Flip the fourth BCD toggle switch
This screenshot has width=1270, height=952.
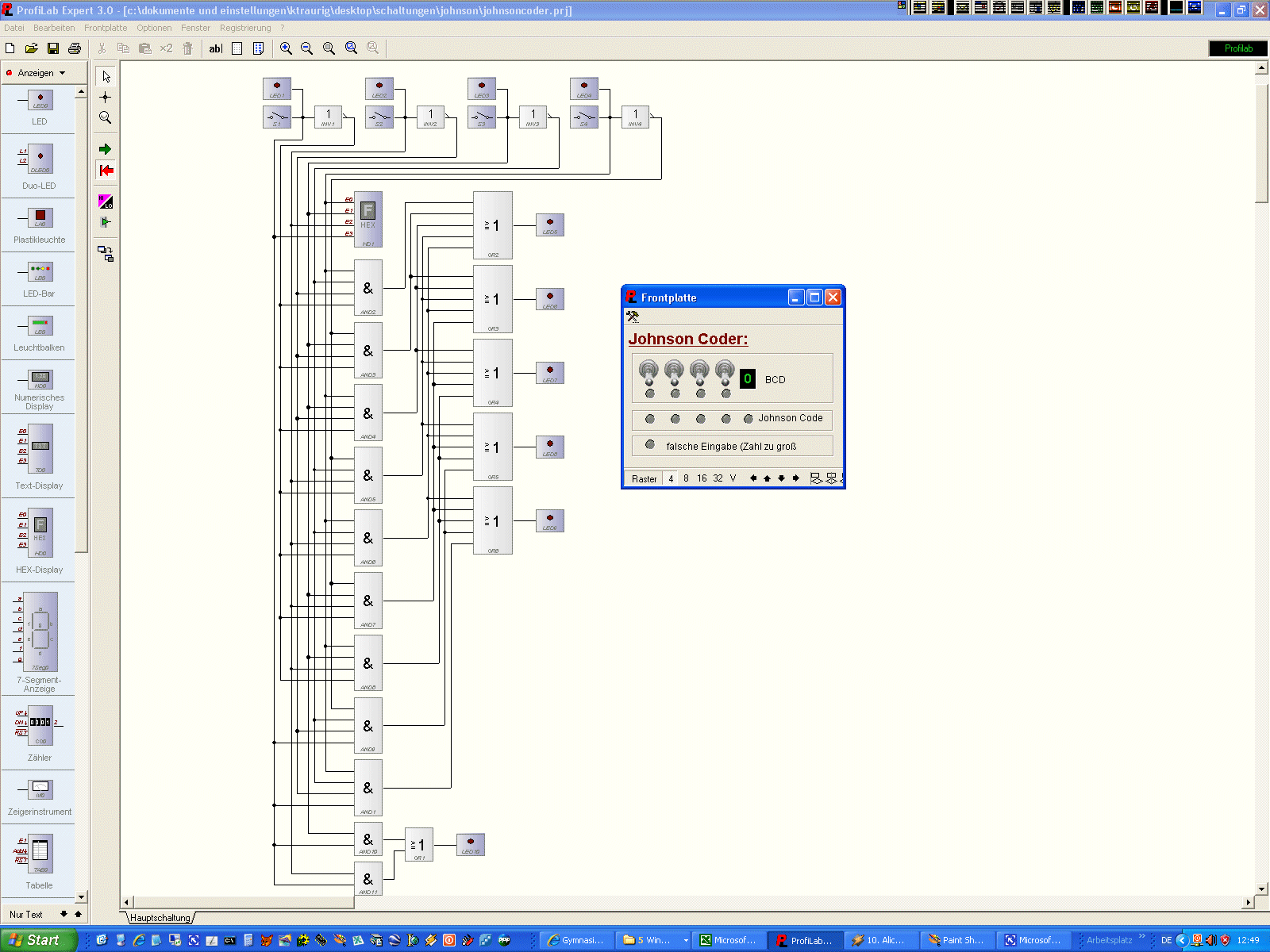point(725,372)
